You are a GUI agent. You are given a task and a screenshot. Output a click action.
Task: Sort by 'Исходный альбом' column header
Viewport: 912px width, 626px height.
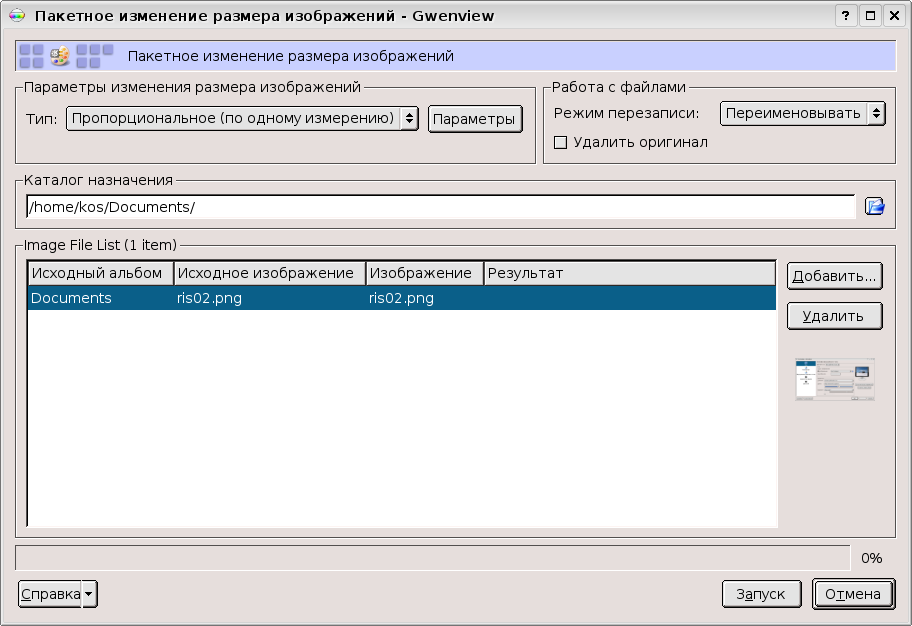100,273
